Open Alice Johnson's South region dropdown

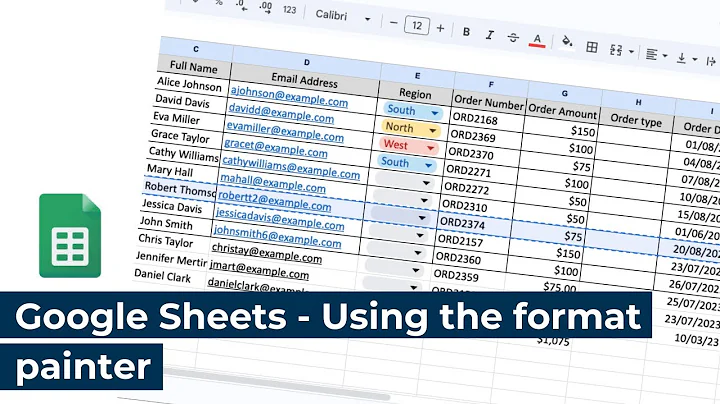click(x=434, y=113)
